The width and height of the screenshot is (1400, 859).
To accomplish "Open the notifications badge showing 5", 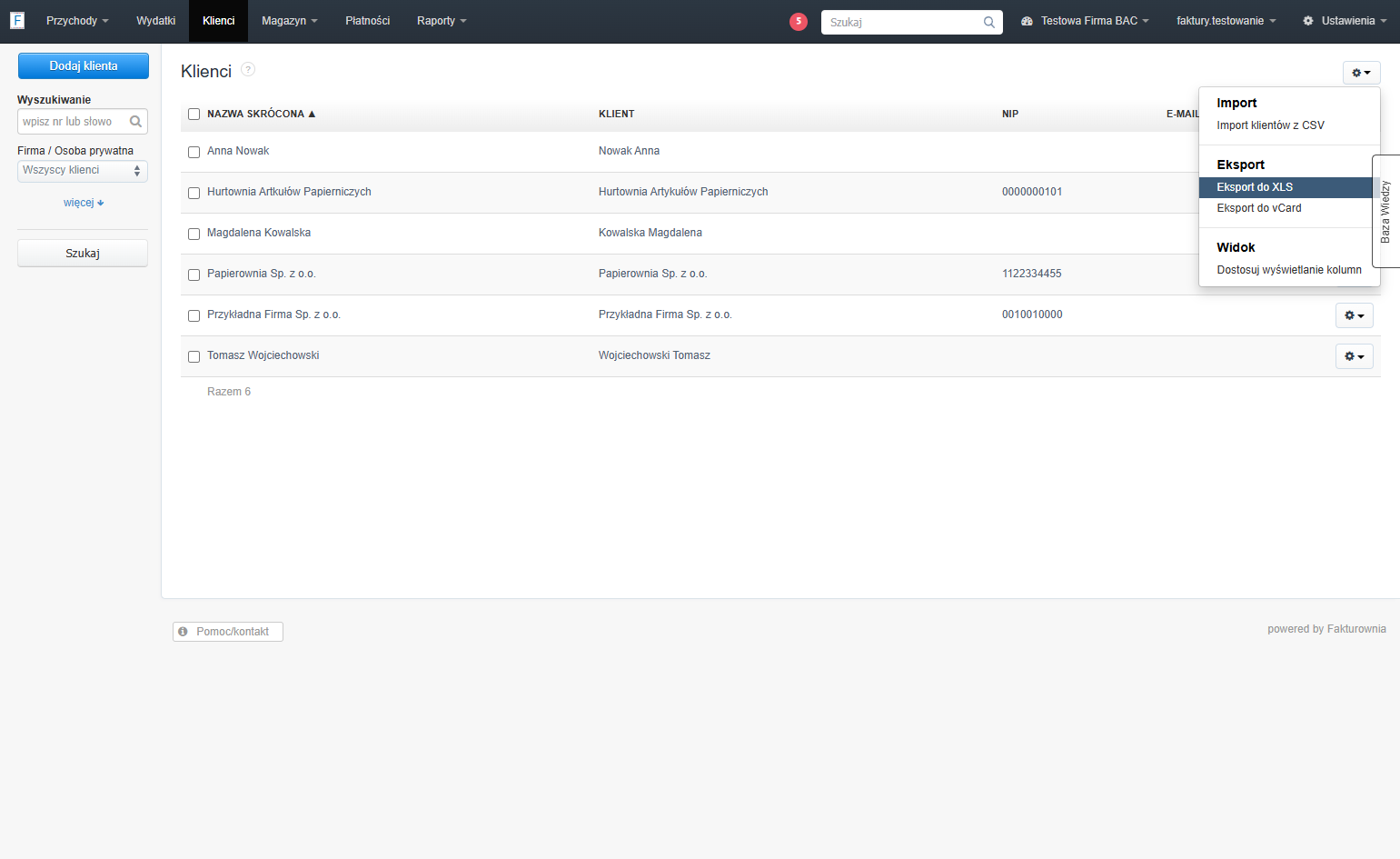I will (x=799, y=22).
